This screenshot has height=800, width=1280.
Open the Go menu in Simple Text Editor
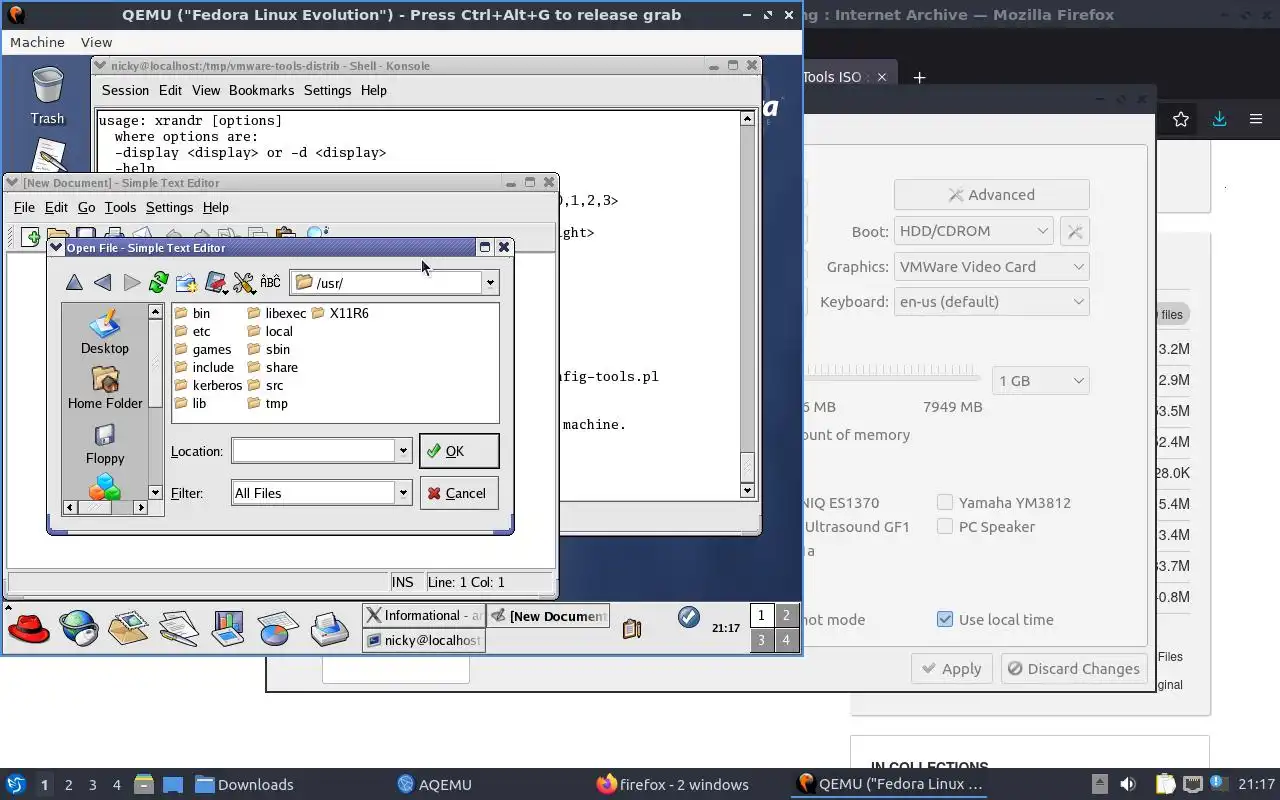click(86, 207)
